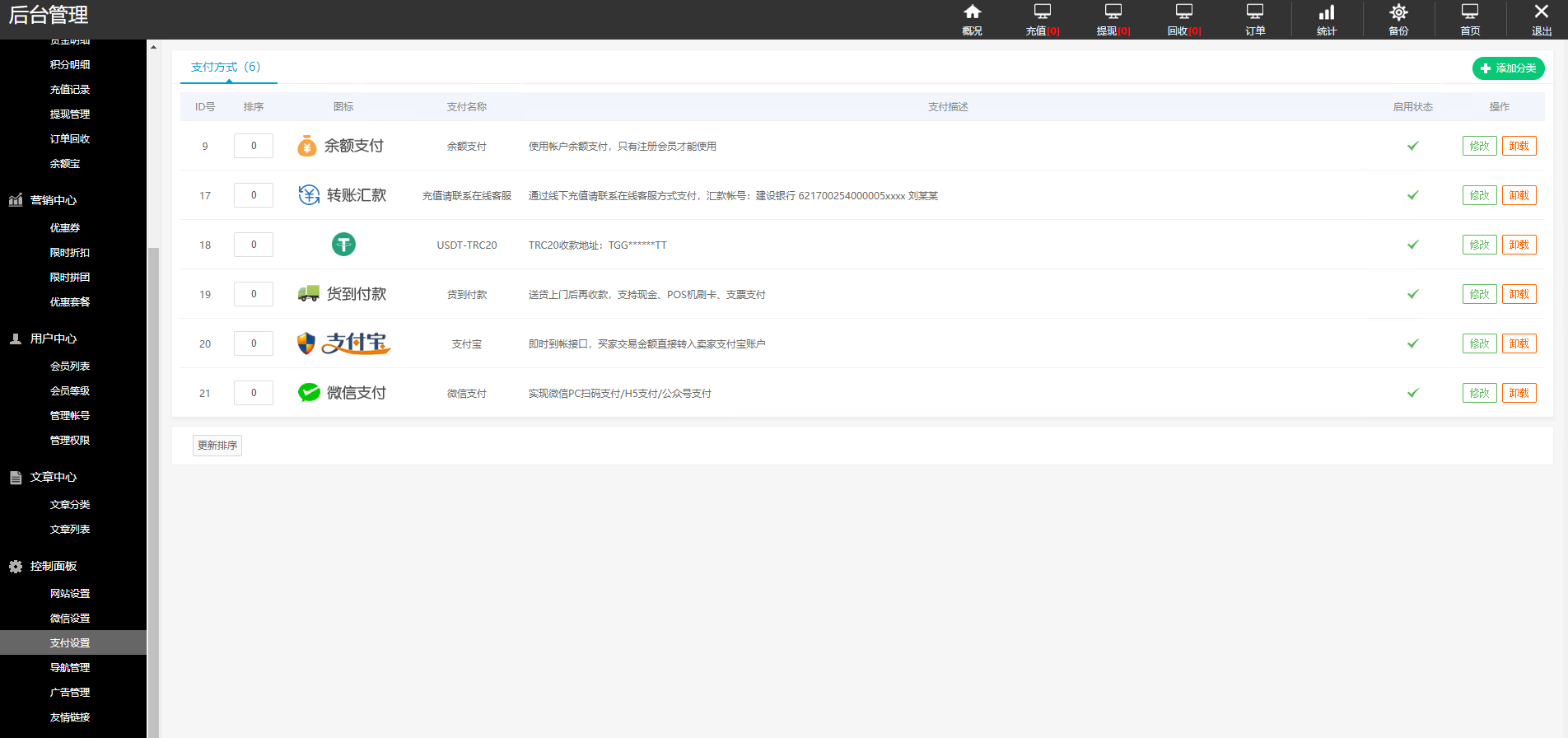Click 卸载 for USDT-TRC20 row
The image size is (1568, 738).
(x=1519, y=245)
